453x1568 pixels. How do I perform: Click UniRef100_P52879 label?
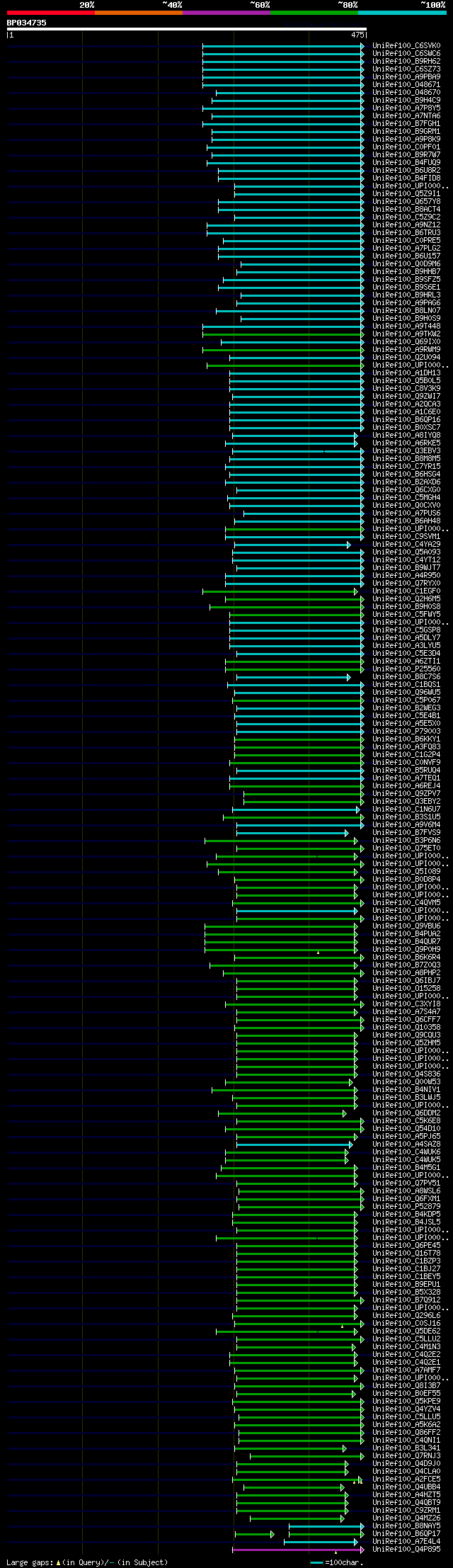pyautogui.click(x=406, y=1207)
